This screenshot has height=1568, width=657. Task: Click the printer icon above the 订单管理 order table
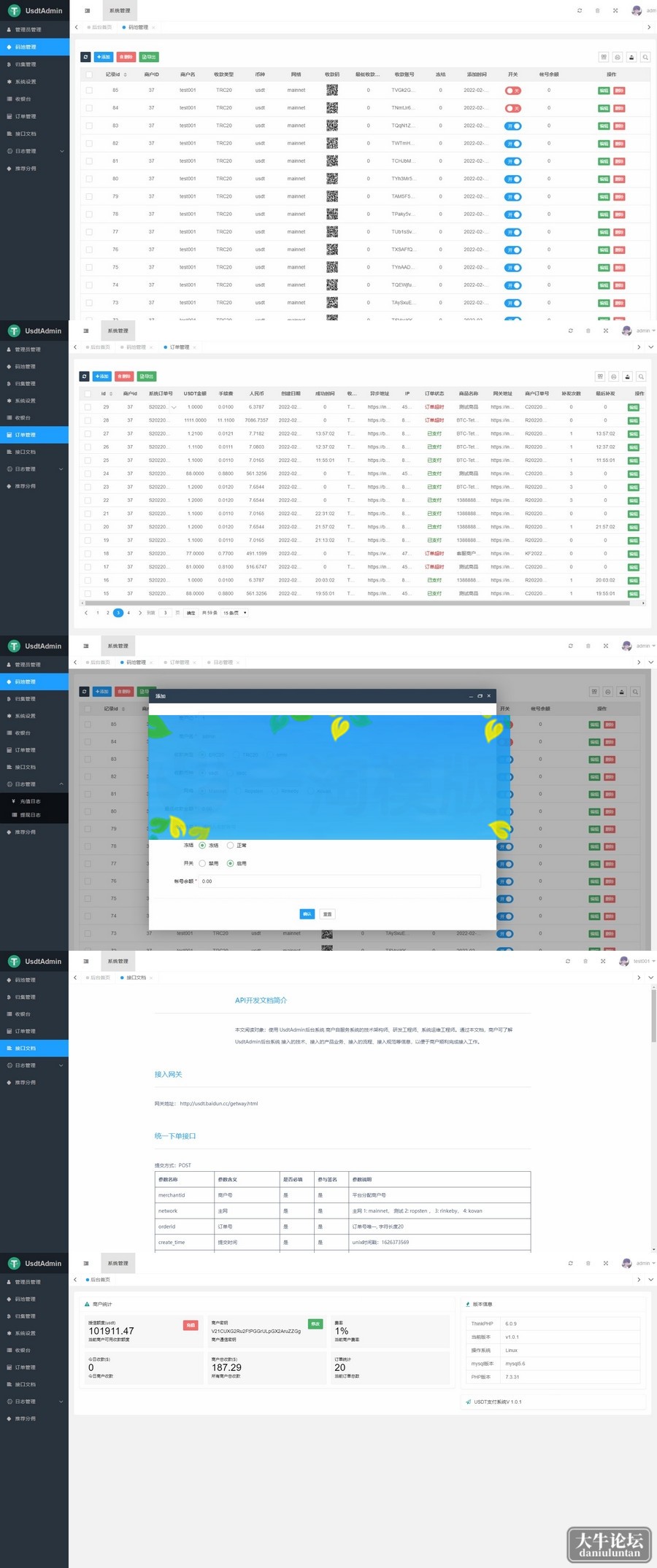(614, 376)
